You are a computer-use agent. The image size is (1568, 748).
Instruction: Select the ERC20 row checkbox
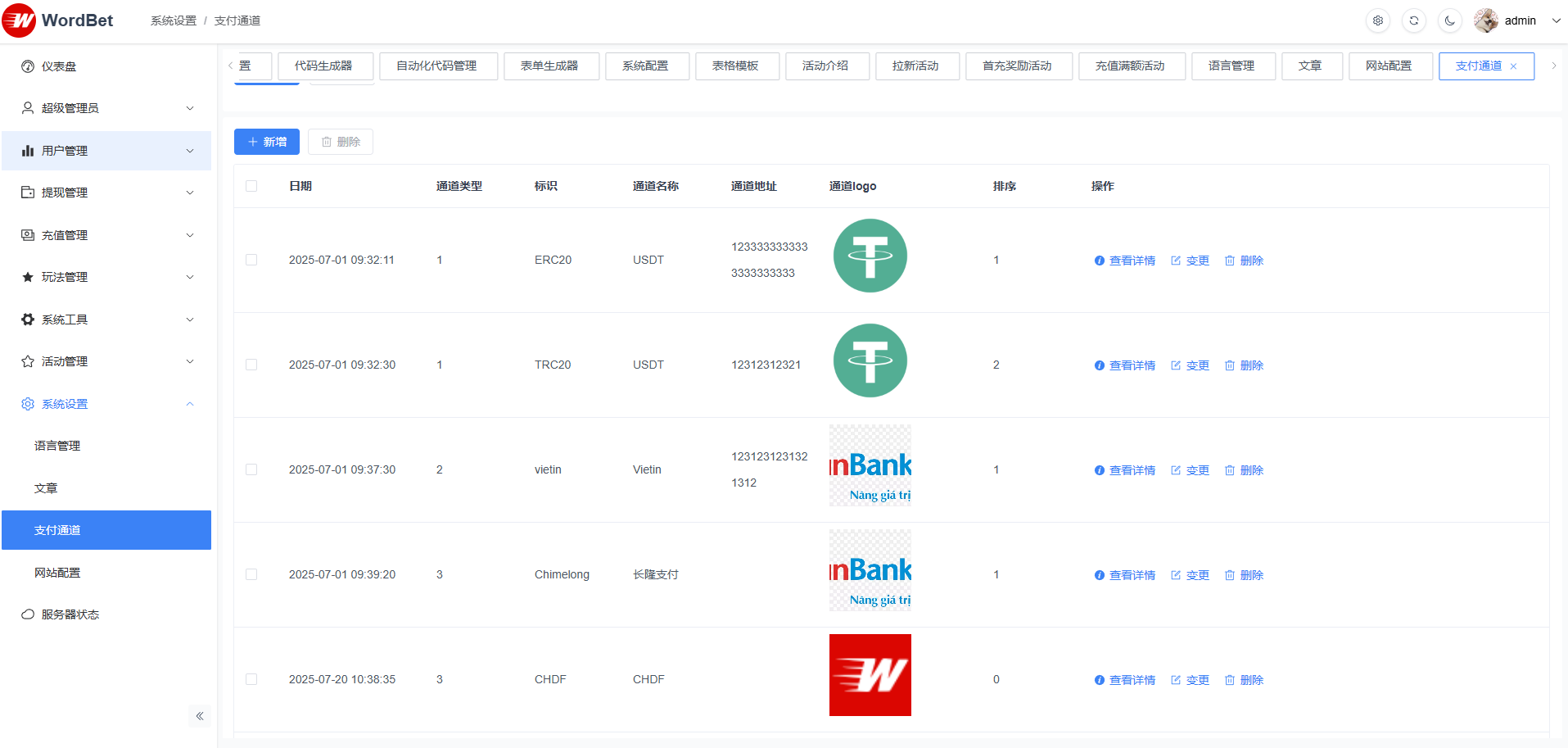(251, 260)
